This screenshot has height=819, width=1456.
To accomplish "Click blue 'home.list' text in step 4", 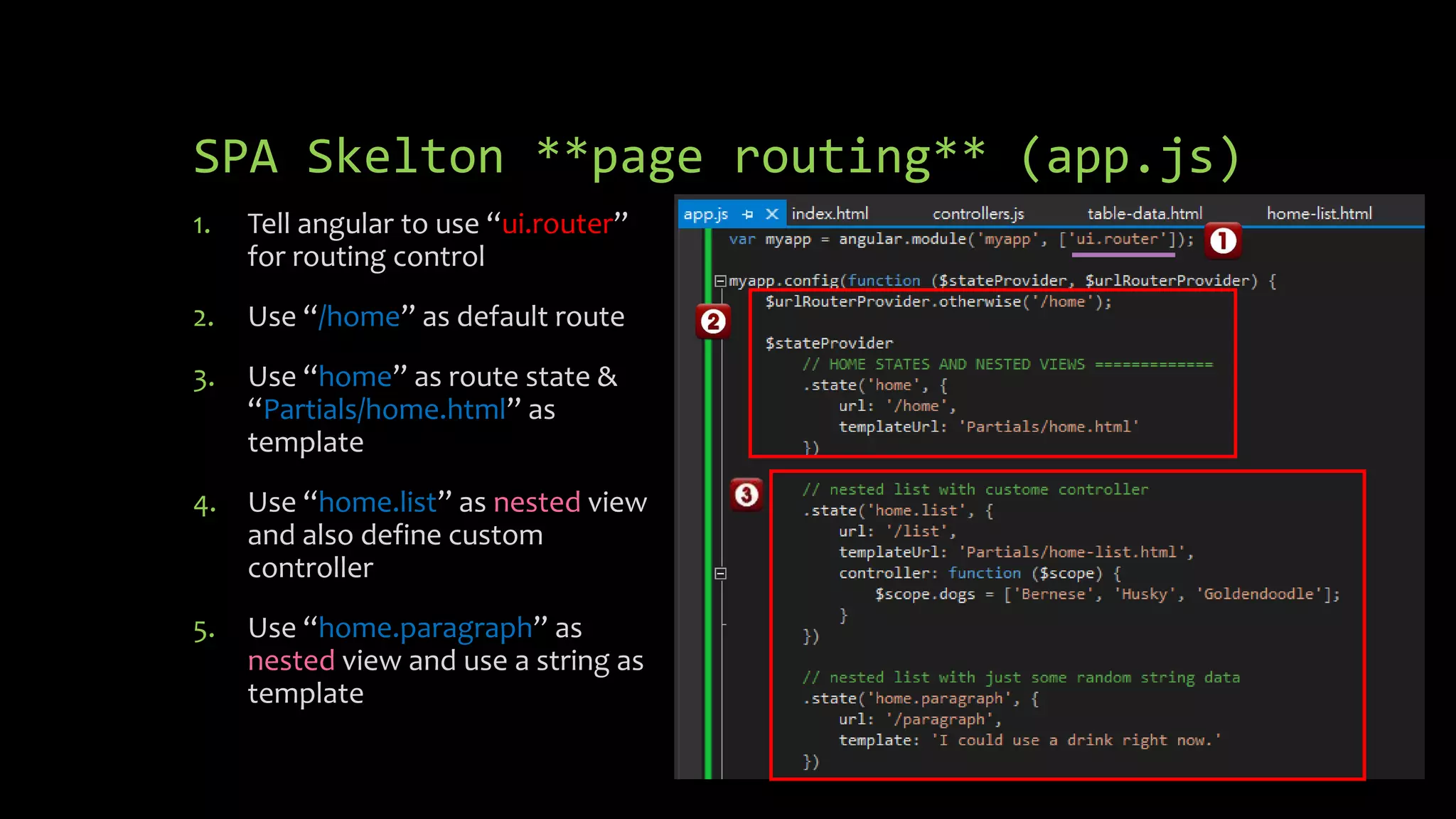I will (x=378, y=503).
